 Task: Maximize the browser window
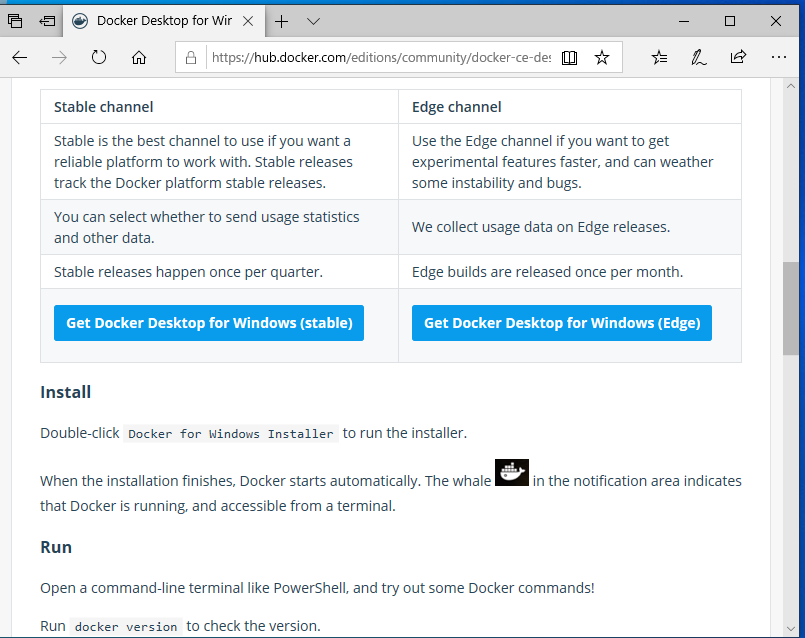(x=730, y=21)
